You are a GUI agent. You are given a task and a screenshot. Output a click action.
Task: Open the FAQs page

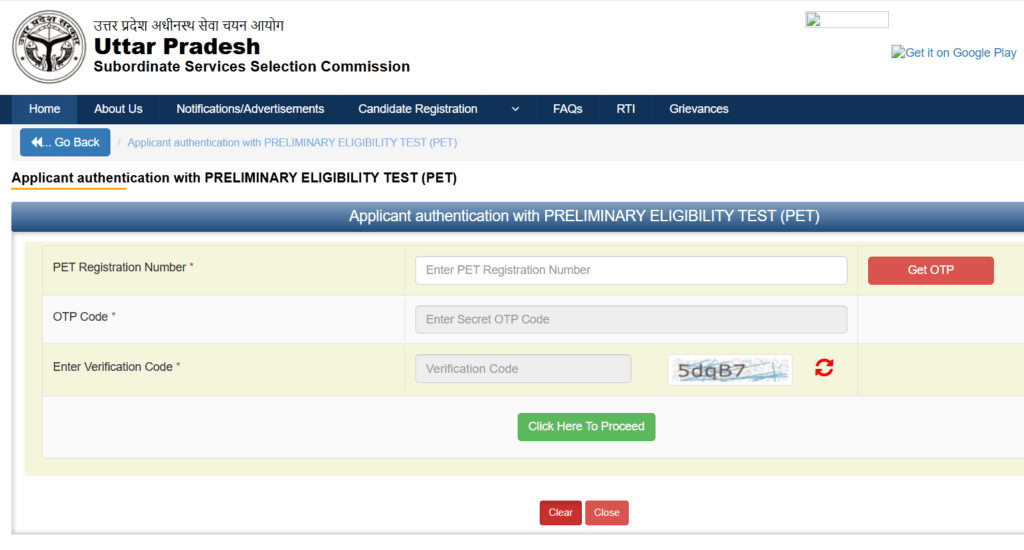click(x=568, y=109)
